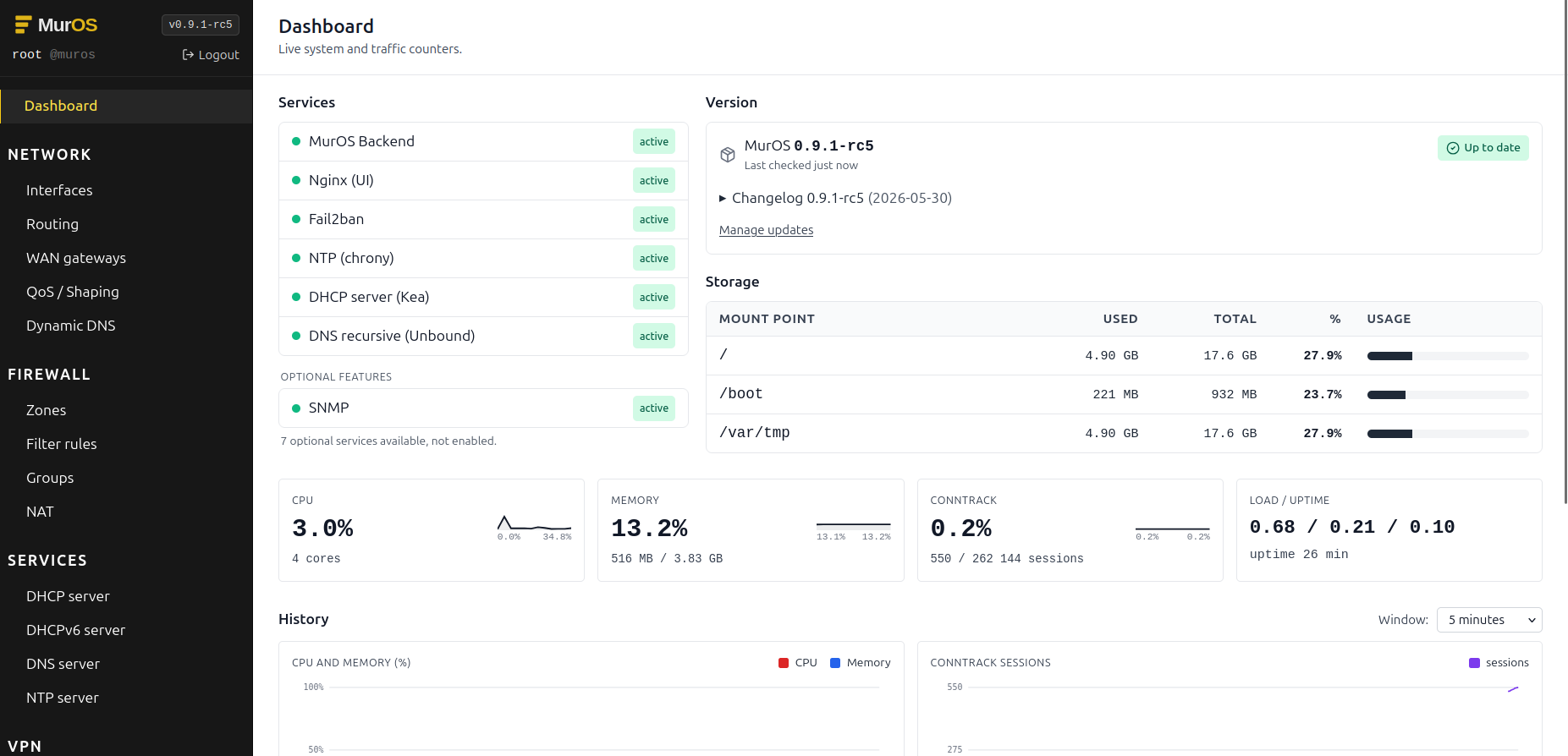Click the CONNTRACK SESSIONS chart title
The width and height of the screenshot is (1568, 756).
pyautogui.click(x=990, y=663)
